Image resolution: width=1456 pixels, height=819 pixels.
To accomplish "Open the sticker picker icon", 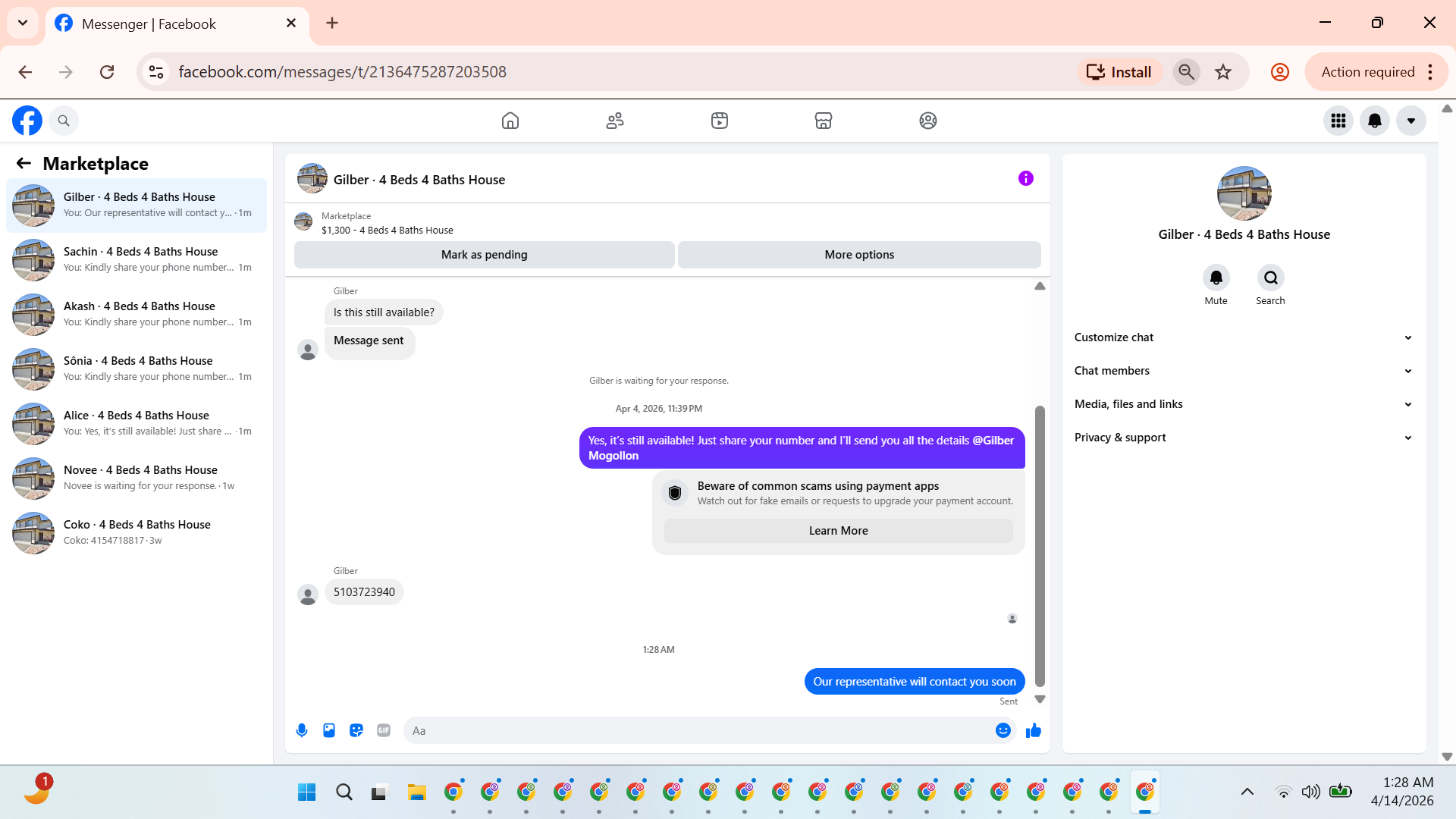I will (x=356, y=730).
